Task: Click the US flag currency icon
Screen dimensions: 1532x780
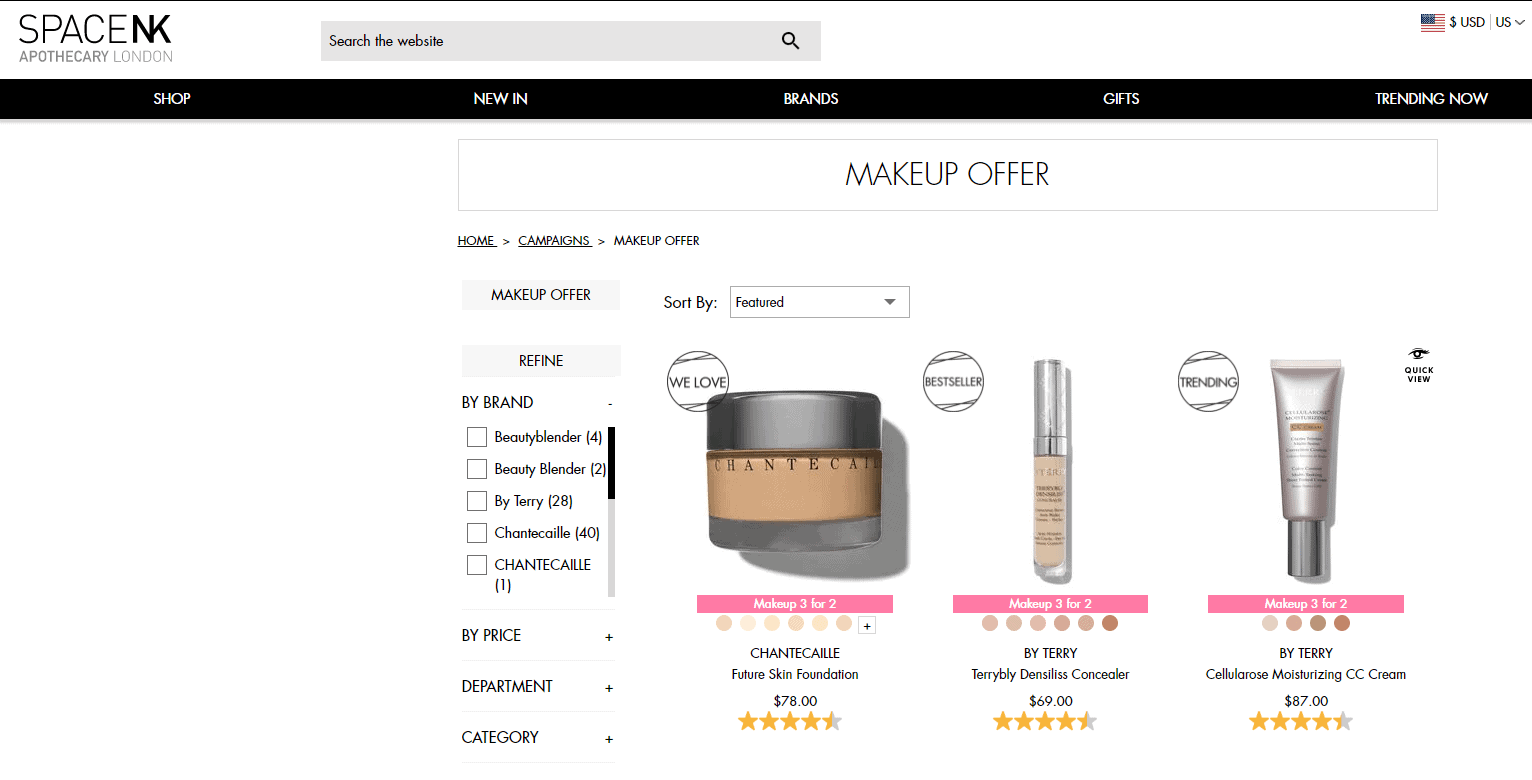Action: point(1432,22)
